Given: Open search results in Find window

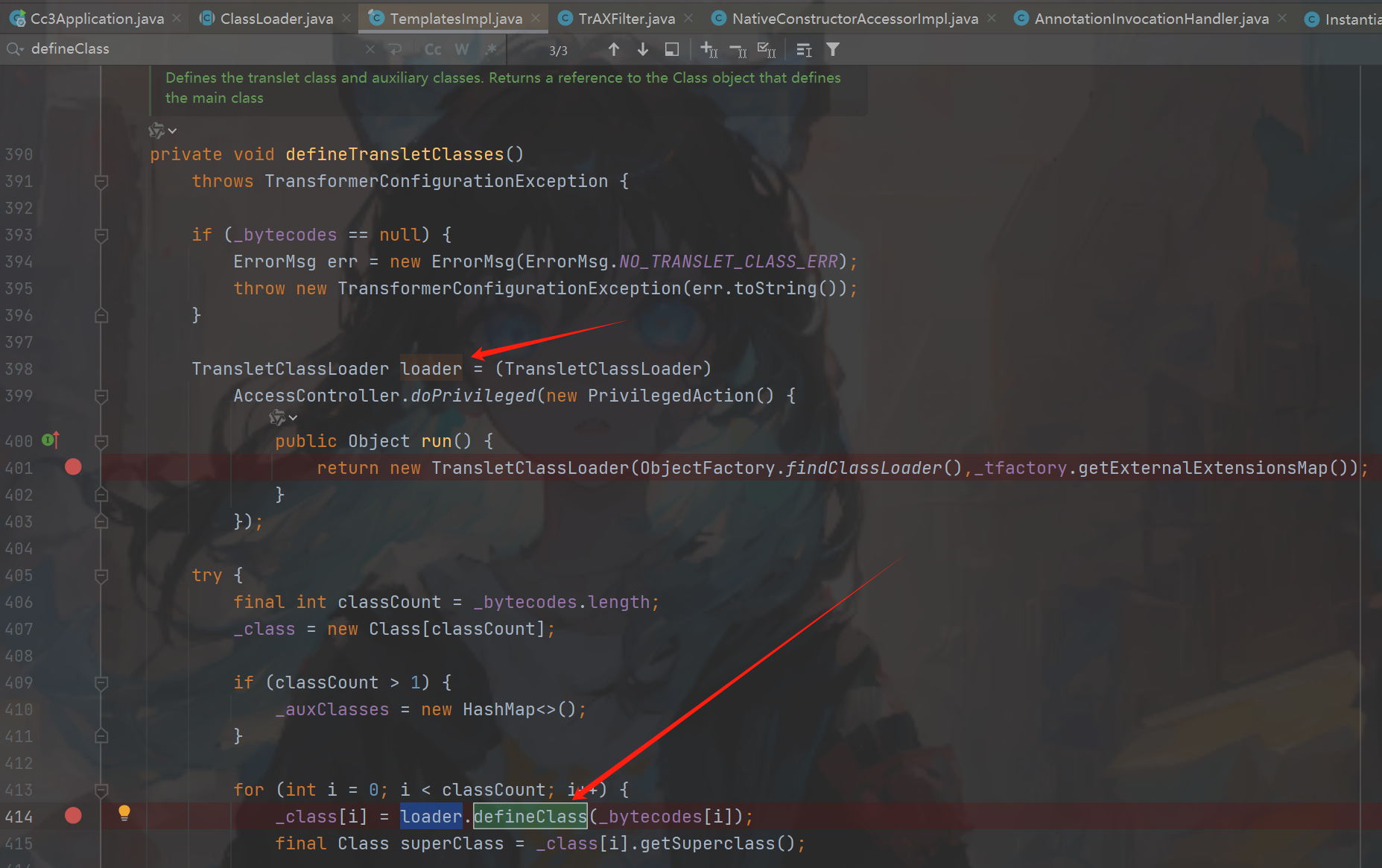Looking at the screenshot, I should 804,49.
